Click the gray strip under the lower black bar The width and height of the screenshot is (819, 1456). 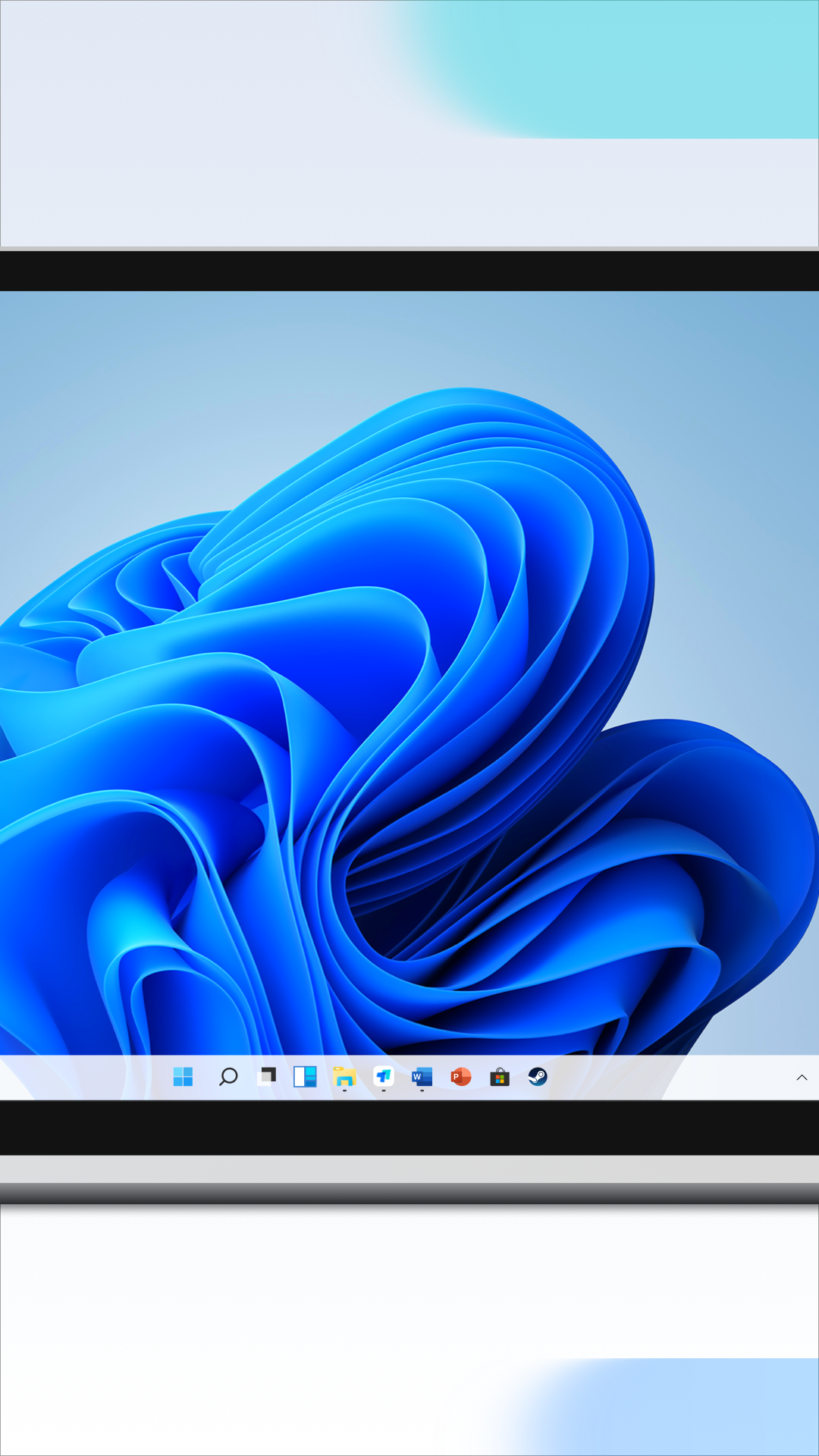point(409,1169)
